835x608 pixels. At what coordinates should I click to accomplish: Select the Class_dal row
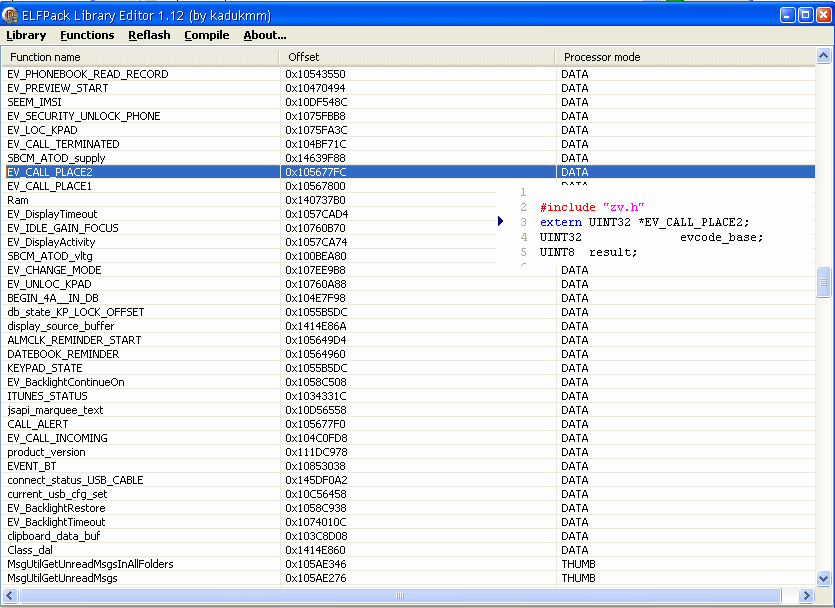pyautogui.click(x=408, y=550)
